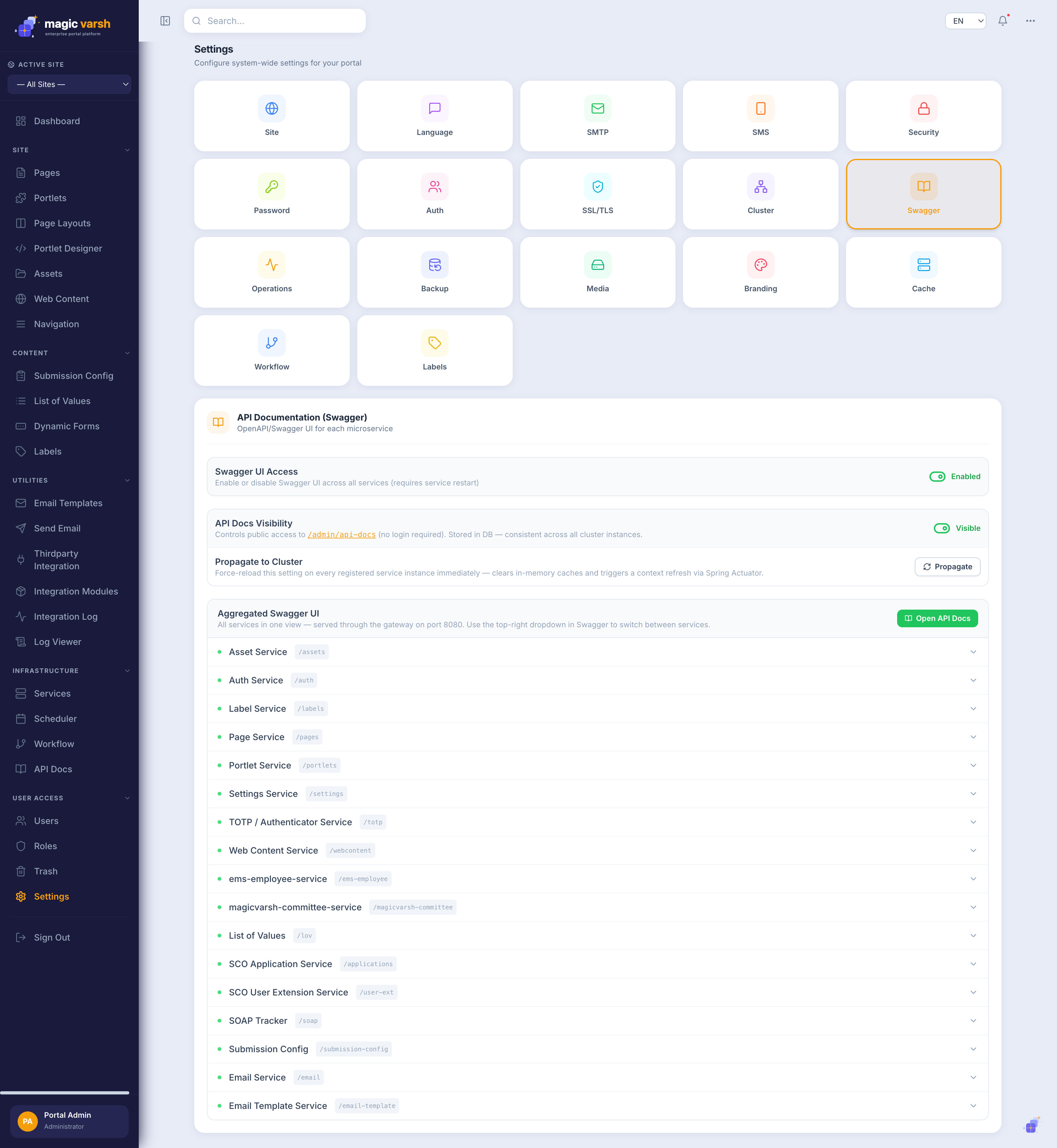Open the Password settings card
The image size is (1057, 1148).
click(272, 194)
